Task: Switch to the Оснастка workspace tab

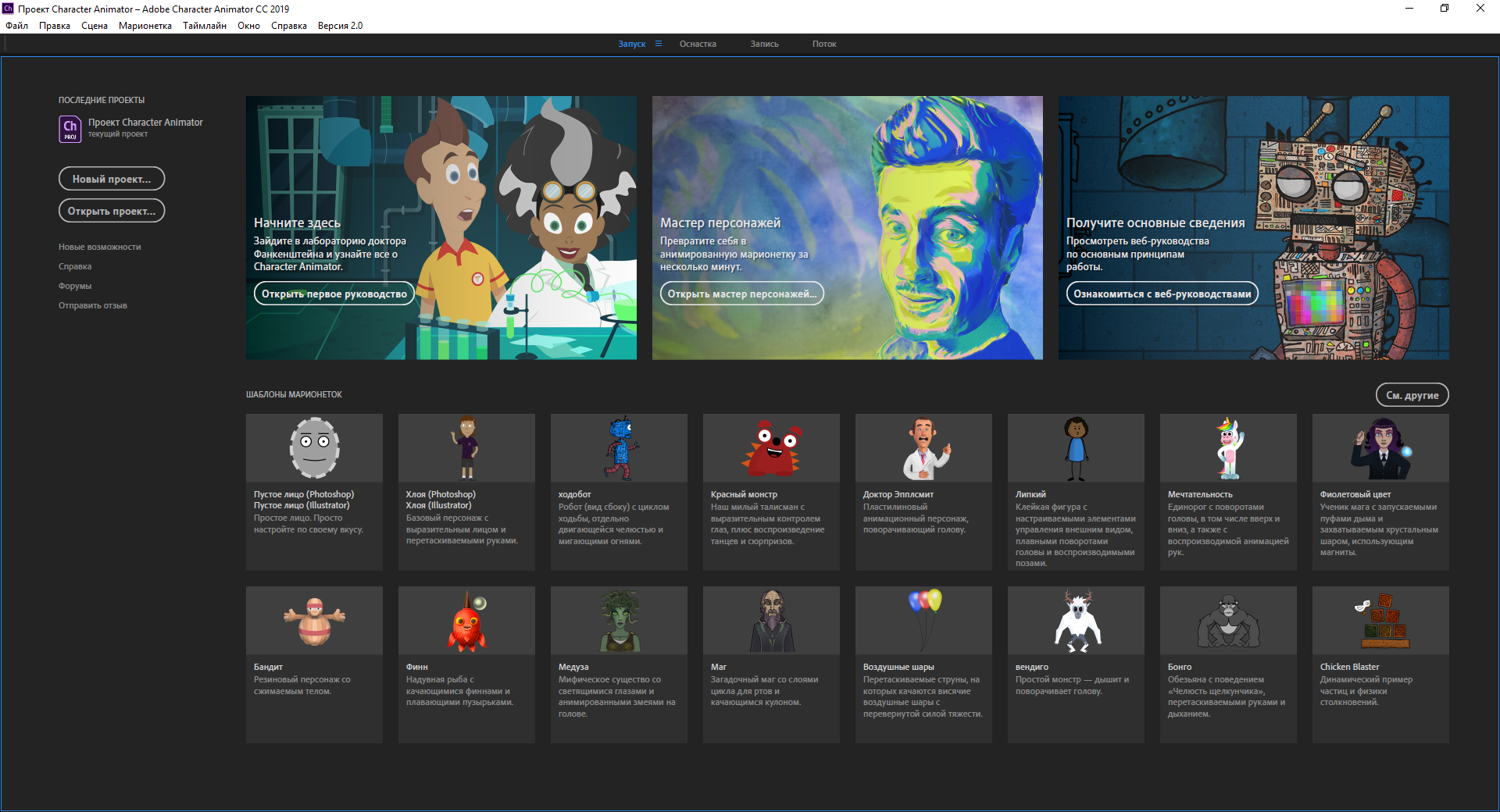Action: 698,44
